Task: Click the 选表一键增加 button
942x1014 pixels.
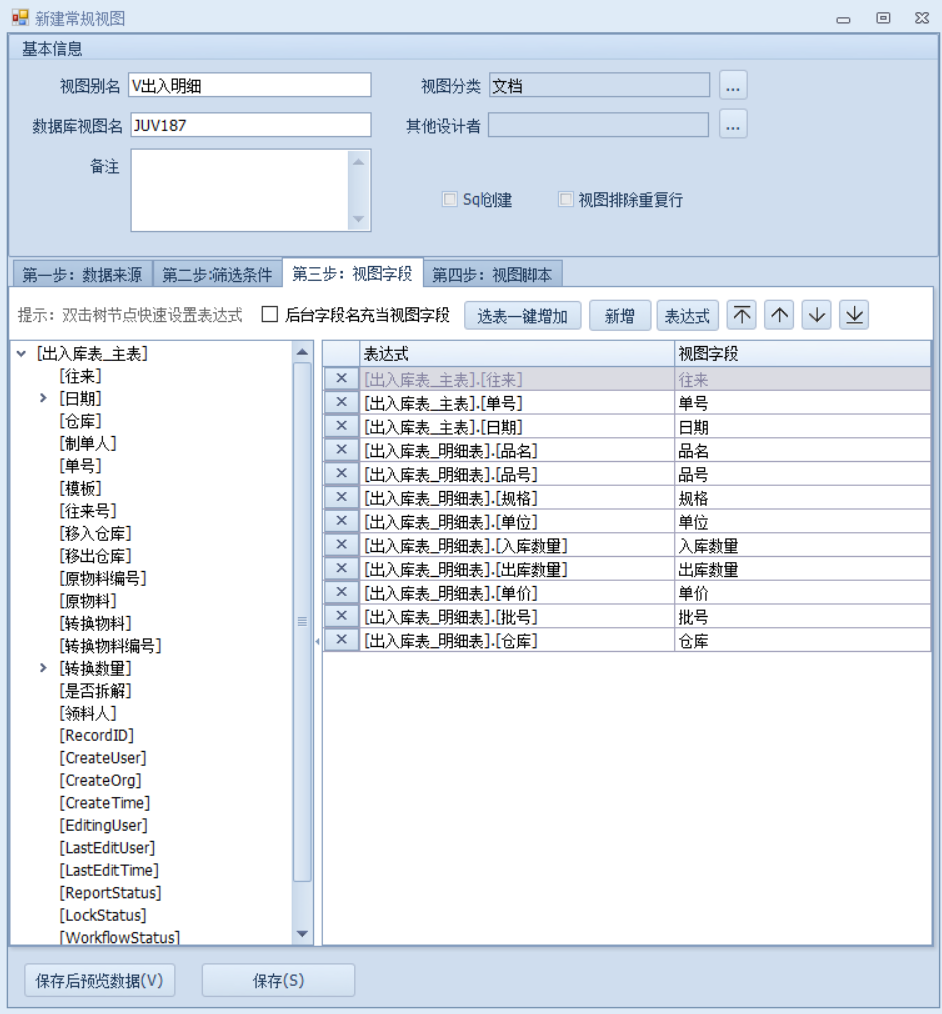Action: pyautogui.click(x=522, y=316)
